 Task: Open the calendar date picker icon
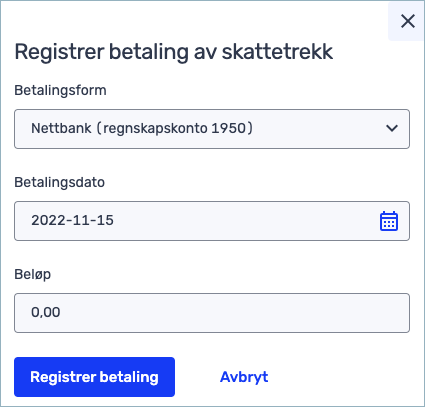(x=389, y=221)
